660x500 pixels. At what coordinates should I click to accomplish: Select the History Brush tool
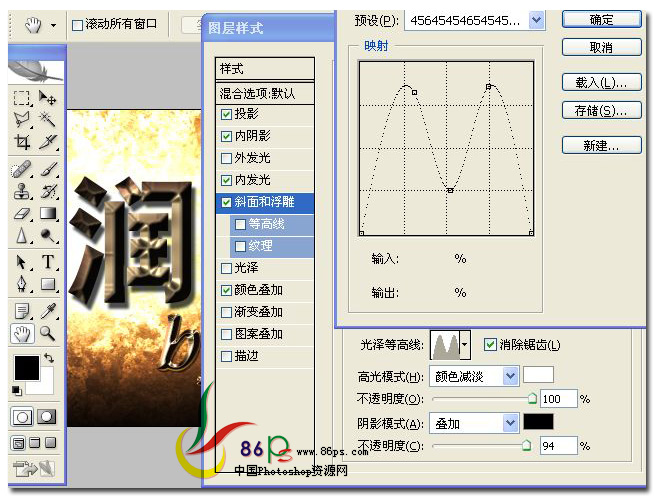pos(48,191)
